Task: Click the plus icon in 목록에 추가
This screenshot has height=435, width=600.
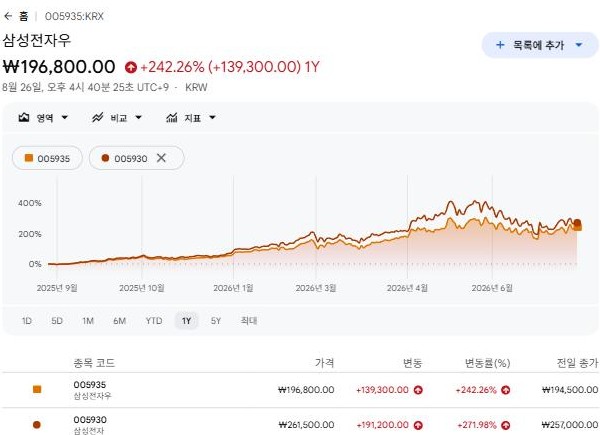Action: point(500,45)
